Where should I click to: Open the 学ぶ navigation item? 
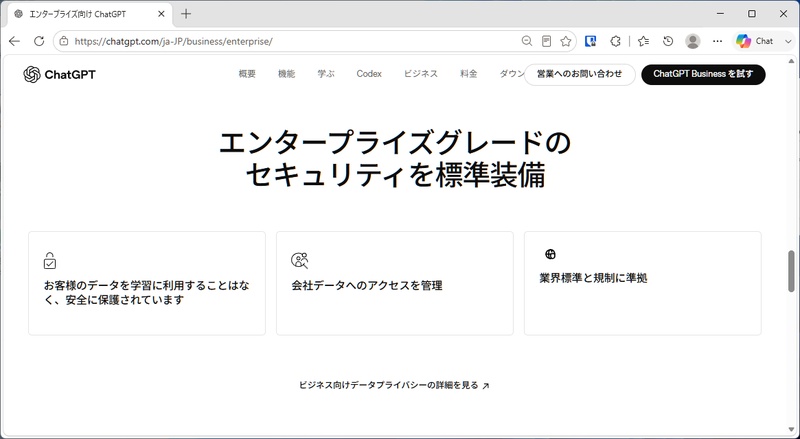[x=326, y=74]
